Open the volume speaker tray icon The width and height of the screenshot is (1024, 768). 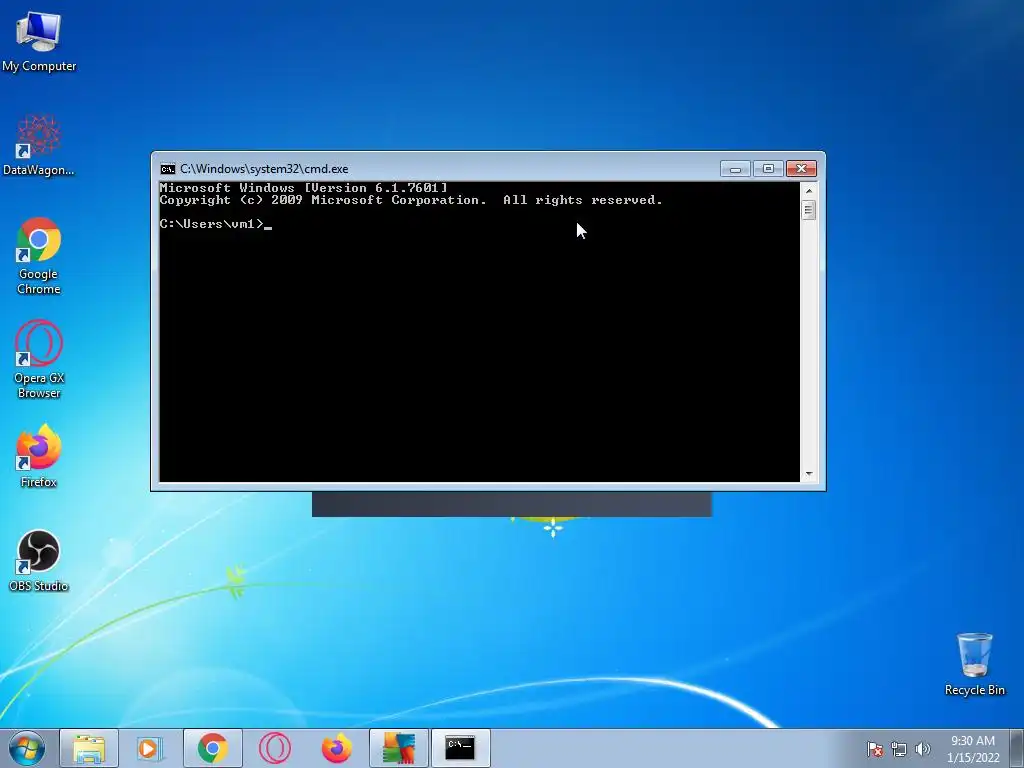(x=923, y=749)
